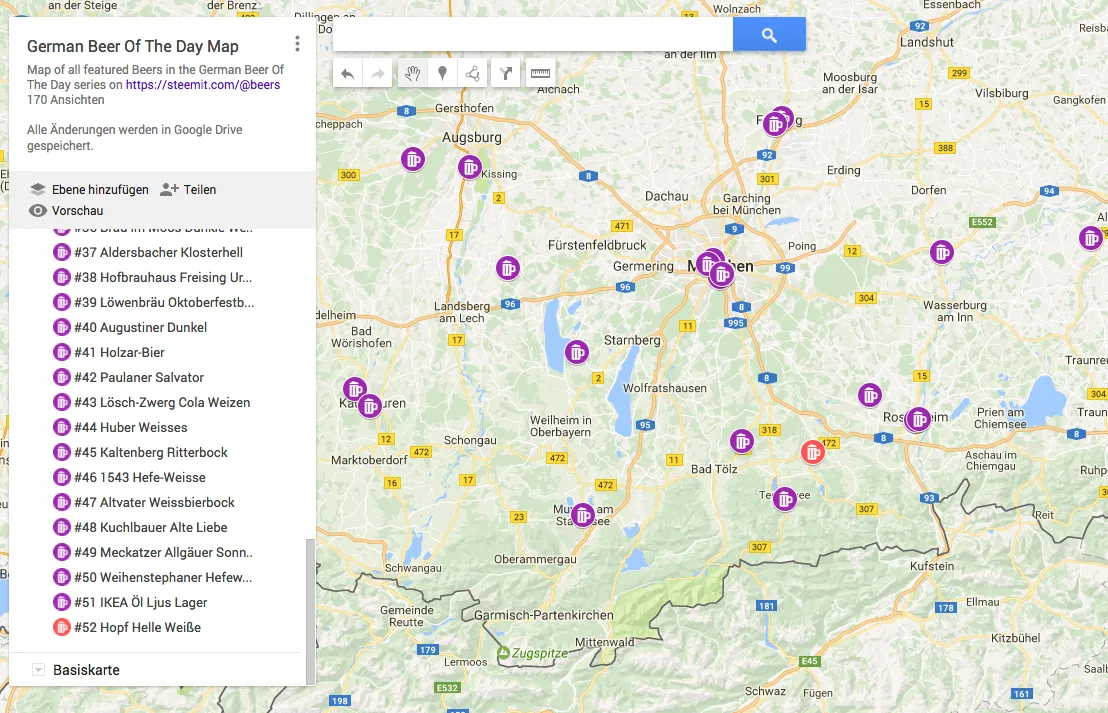The height and width of the screenshot is (713, 1108).
Task: Click the blue search button
Action: click(x=769, y=35)
